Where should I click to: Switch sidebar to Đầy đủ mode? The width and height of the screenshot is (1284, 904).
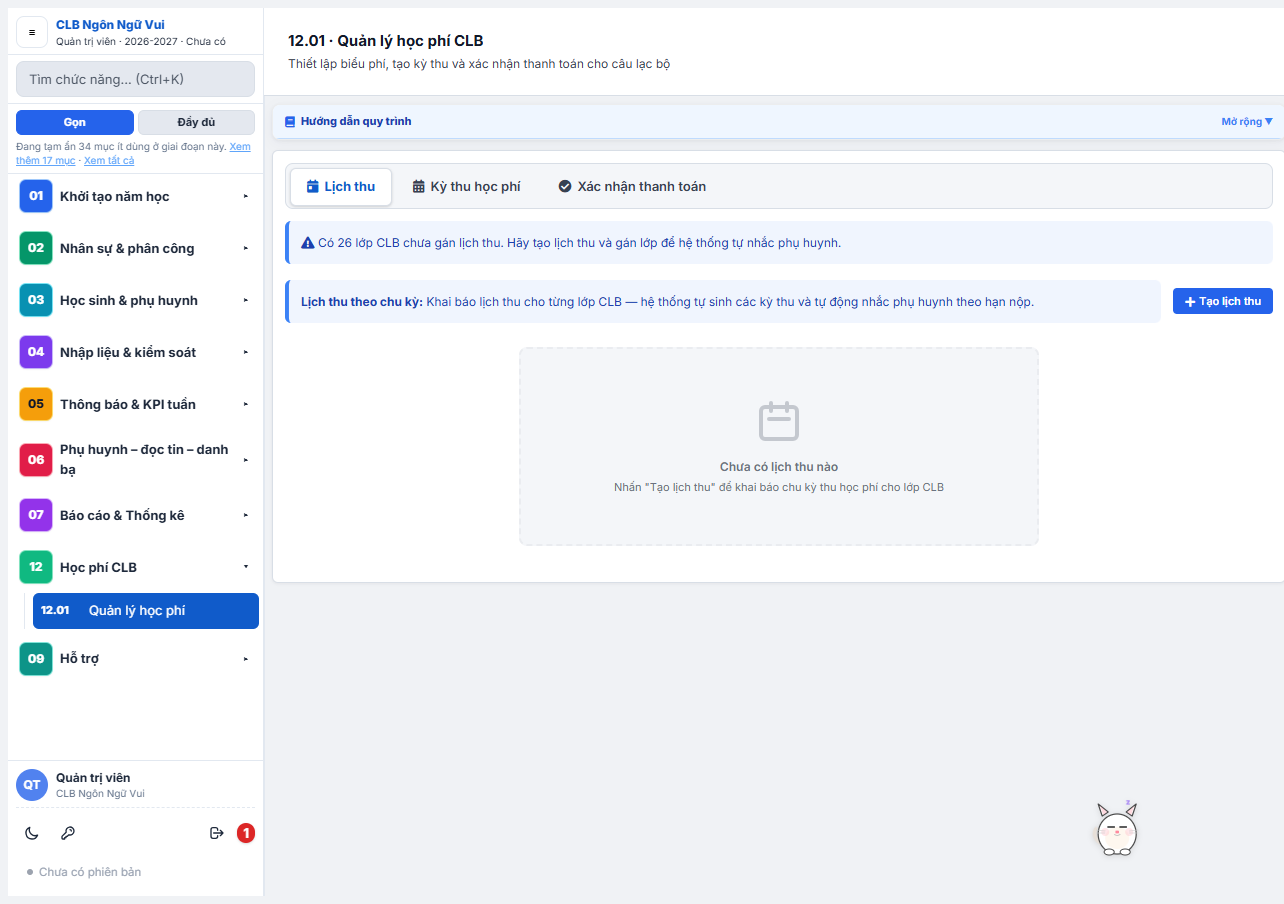pyautogui.click(x=196, y=122)
